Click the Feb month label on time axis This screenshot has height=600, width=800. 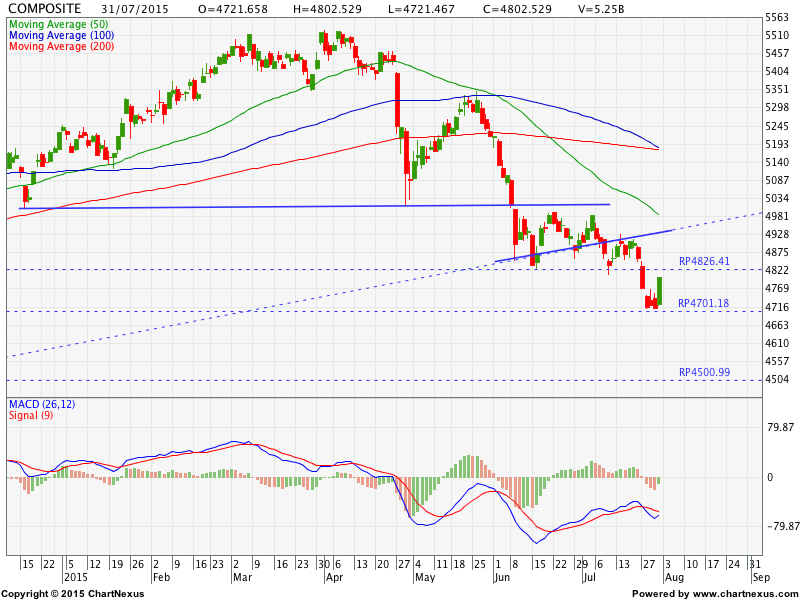click(x=161, y=578)
